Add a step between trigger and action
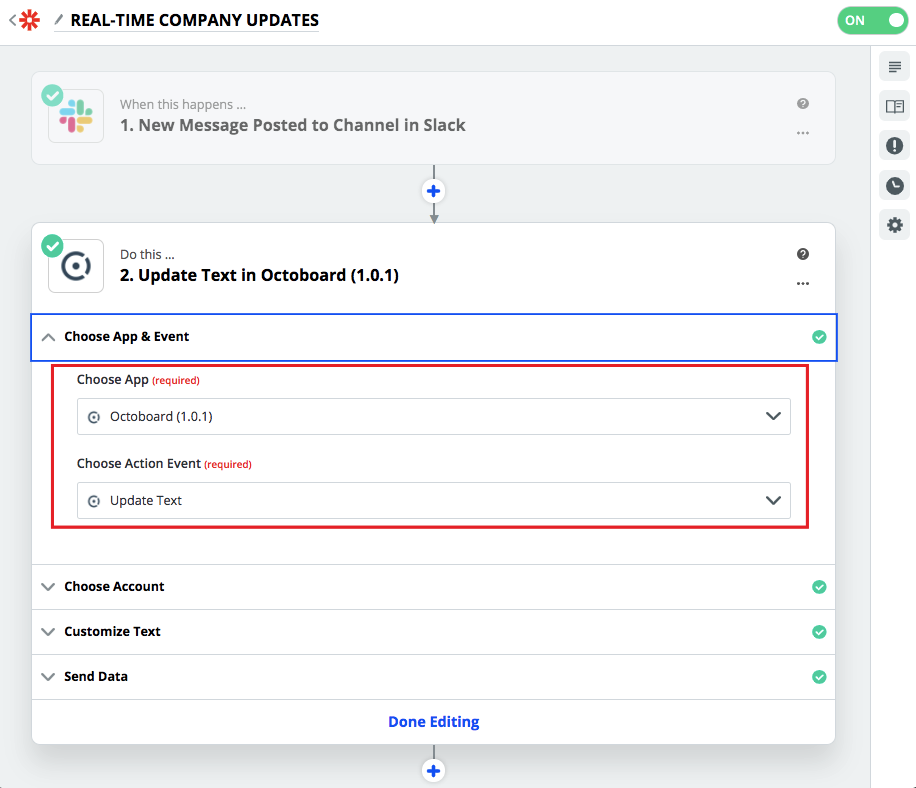This screenshot has height=788, width=916. click(x=433, y=191)
